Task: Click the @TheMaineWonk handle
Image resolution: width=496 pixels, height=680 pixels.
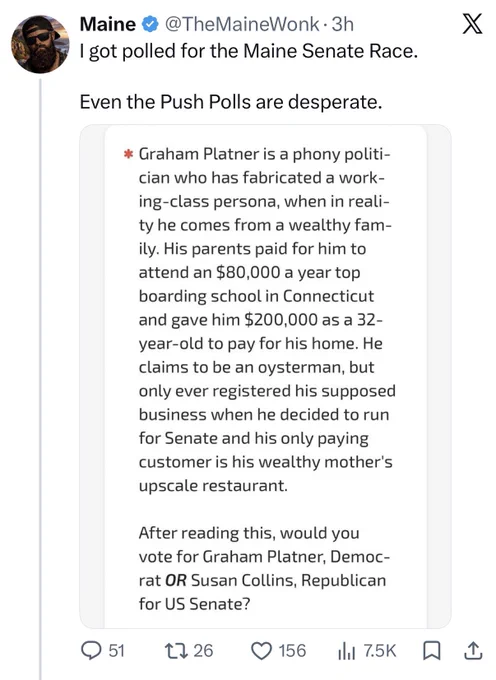Action: pos(241,24)
